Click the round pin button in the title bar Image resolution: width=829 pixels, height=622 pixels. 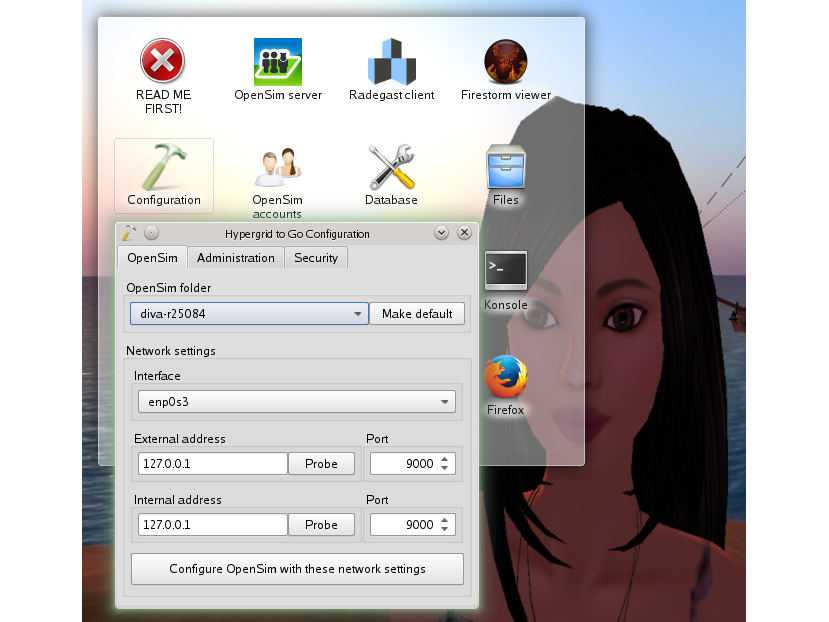click(x=151, y=233)
